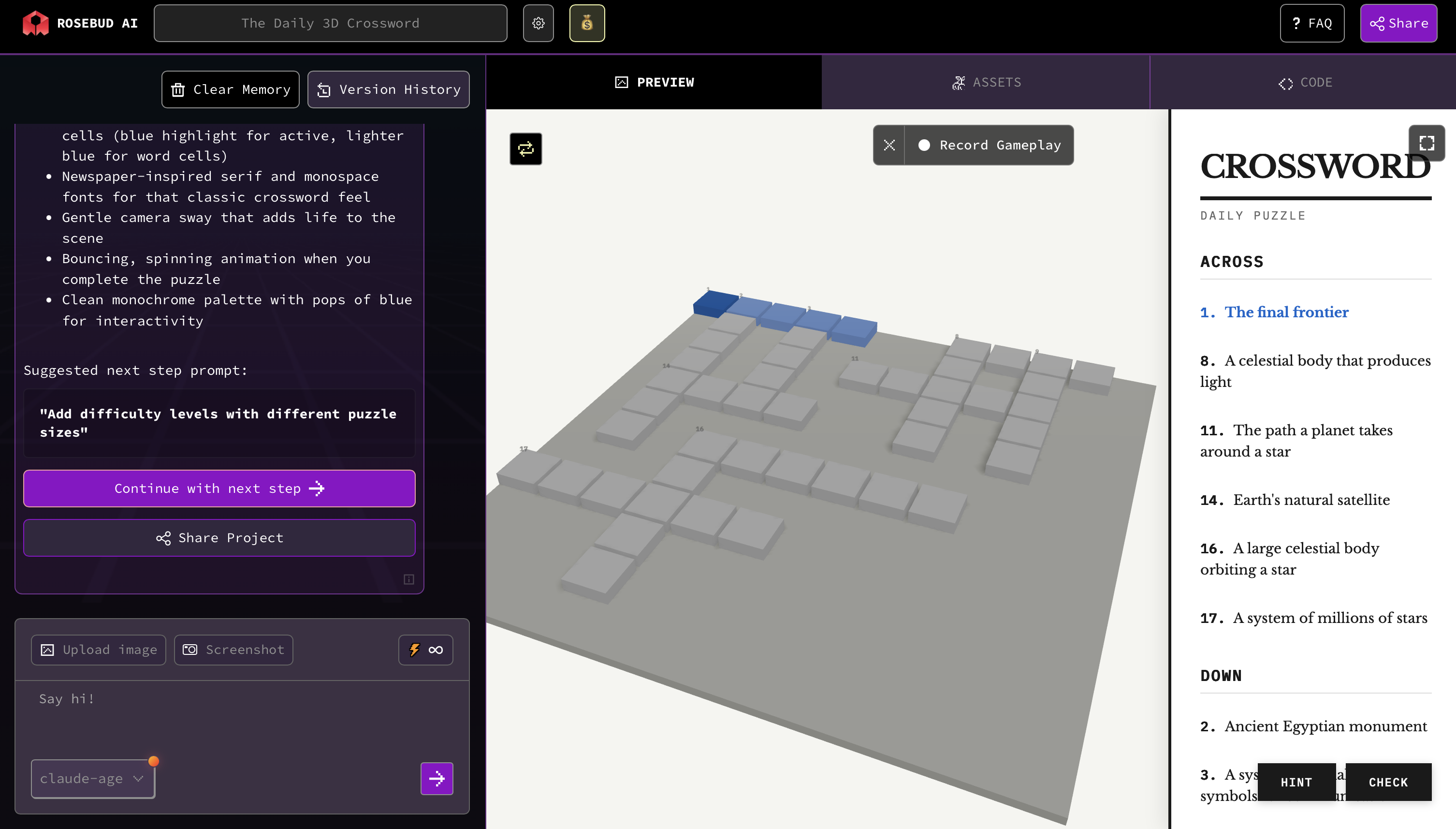
Task: Switch to the Assets tab
Action: (986, 83)
